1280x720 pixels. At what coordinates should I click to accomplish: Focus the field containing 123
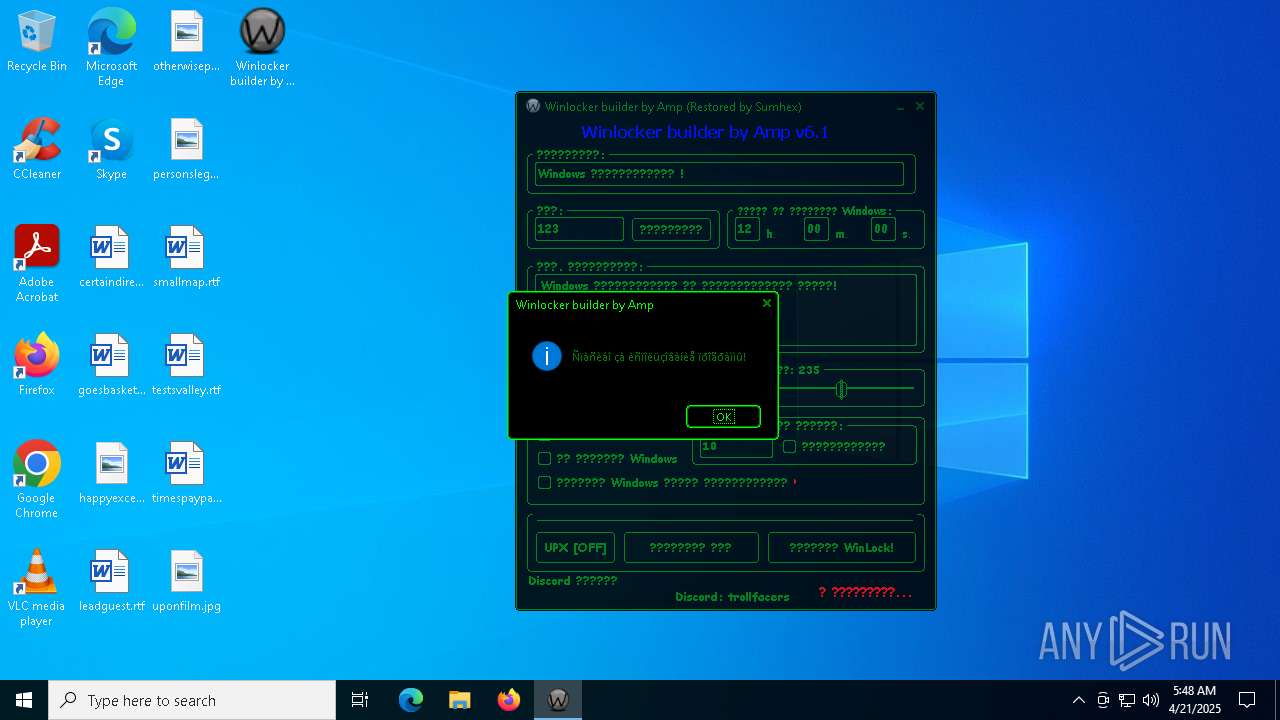(x=579, y=229)
